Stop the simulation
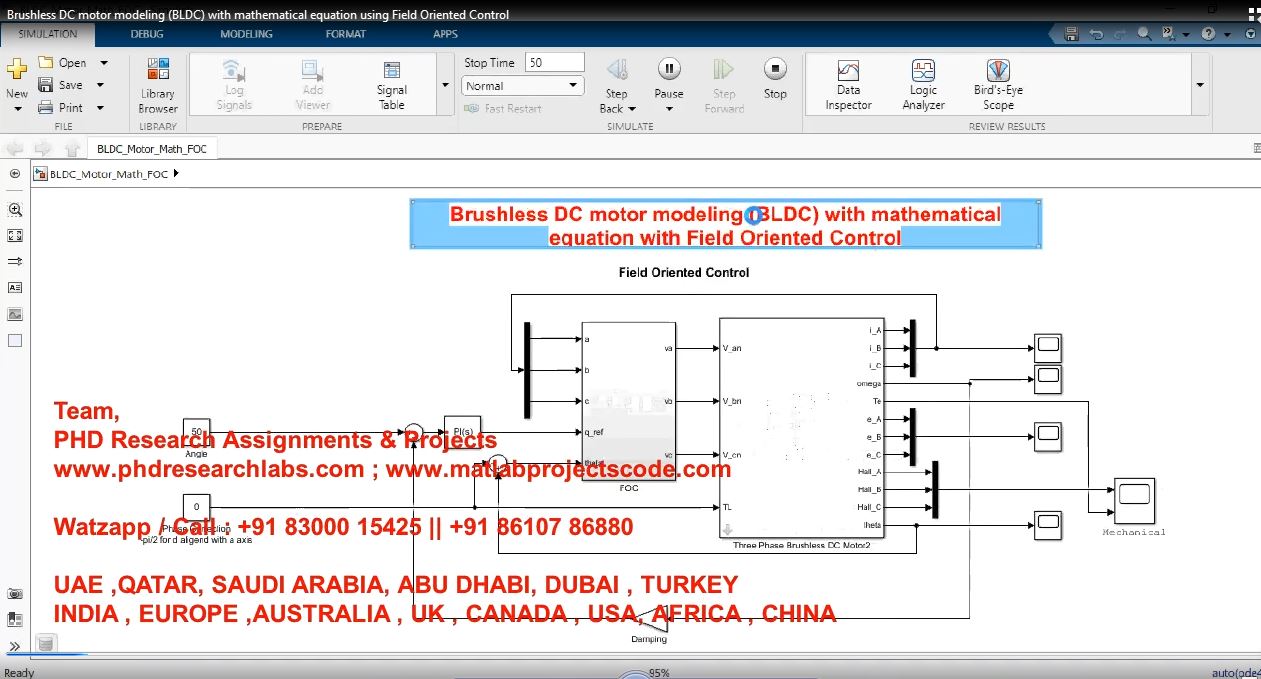The image size is (1261, 679). tap(775, 79)
